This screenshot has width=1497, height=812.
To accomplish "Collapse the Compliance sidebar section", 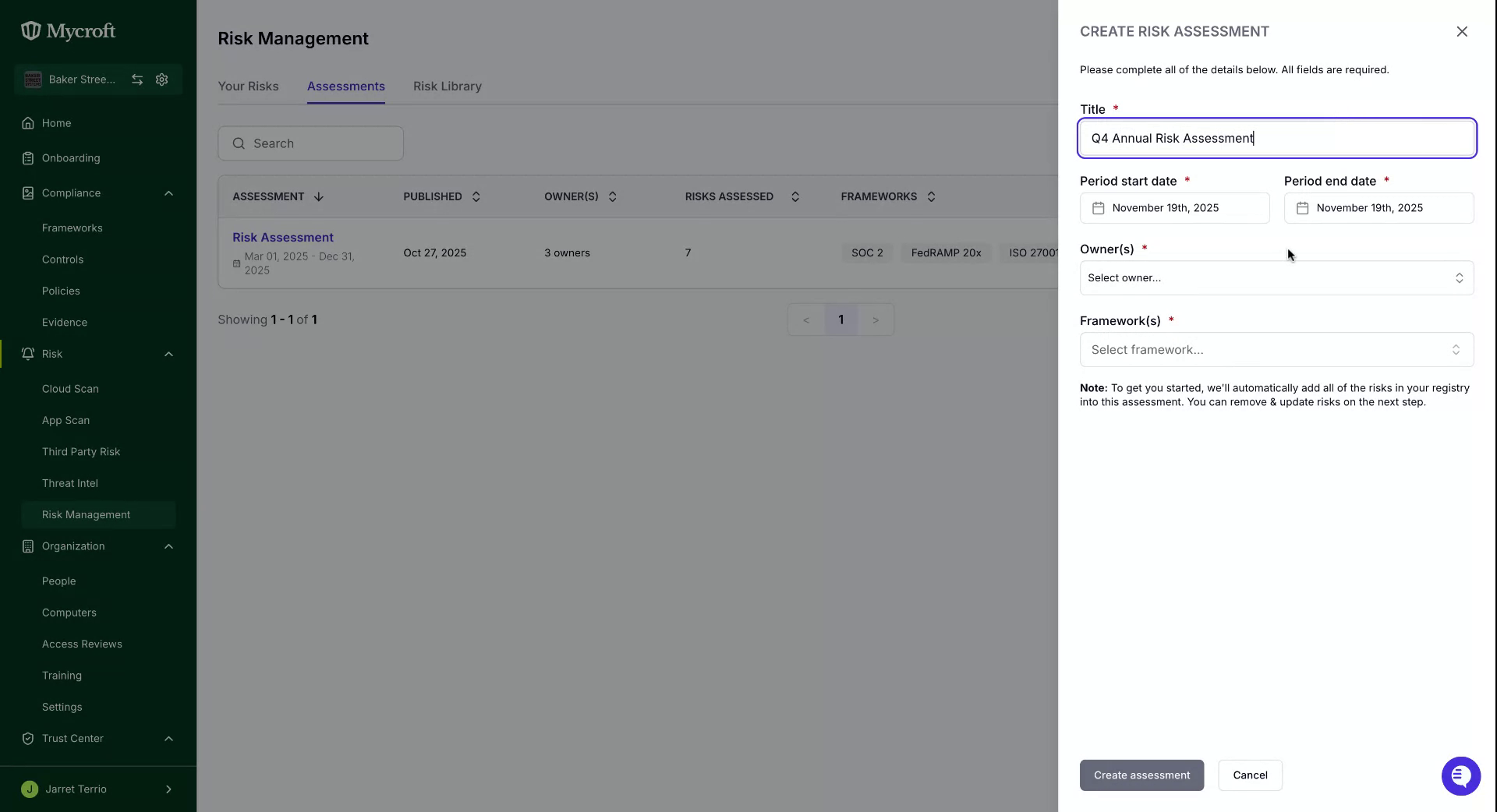I will (169, 193).
